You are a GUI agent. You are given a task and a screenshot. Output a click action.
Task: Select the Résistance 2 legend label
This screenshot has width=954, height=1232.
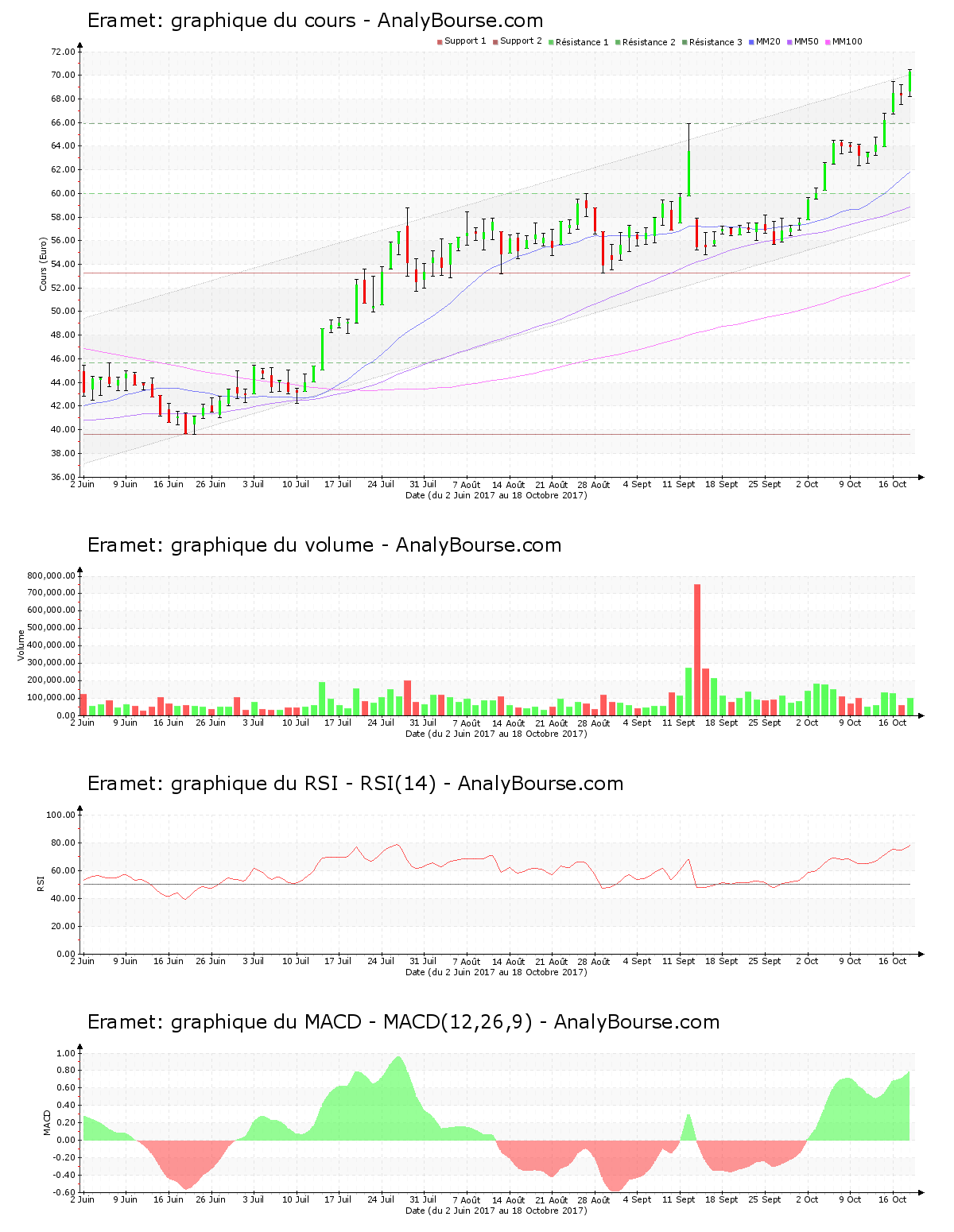point(649,41)
